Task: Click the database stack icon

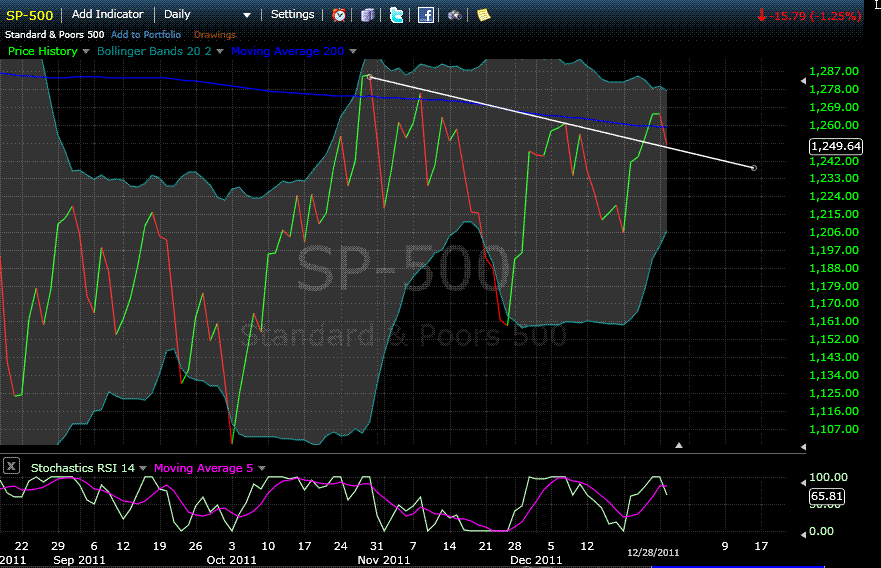Action: (x=367, y=15)
